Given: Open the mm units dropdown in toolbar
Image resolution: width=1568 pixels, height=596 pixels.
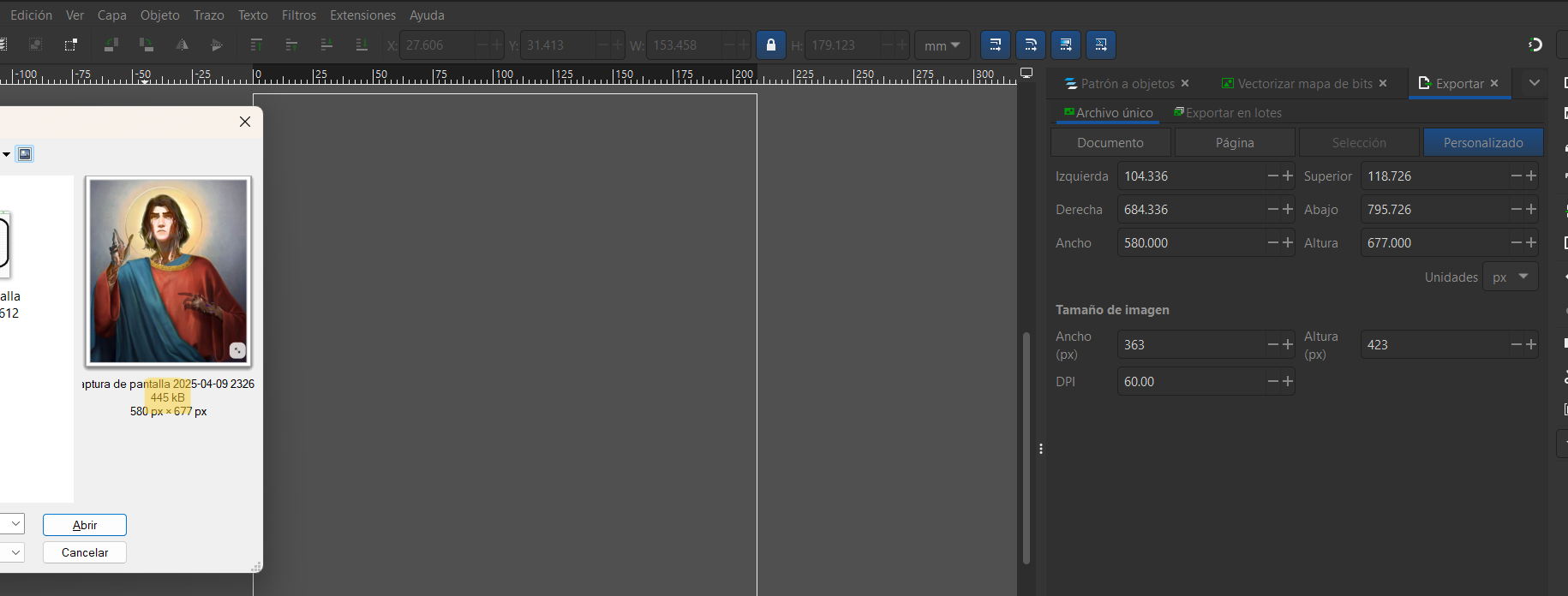Looking at the screenshot, I should click(x=942, y=45).
